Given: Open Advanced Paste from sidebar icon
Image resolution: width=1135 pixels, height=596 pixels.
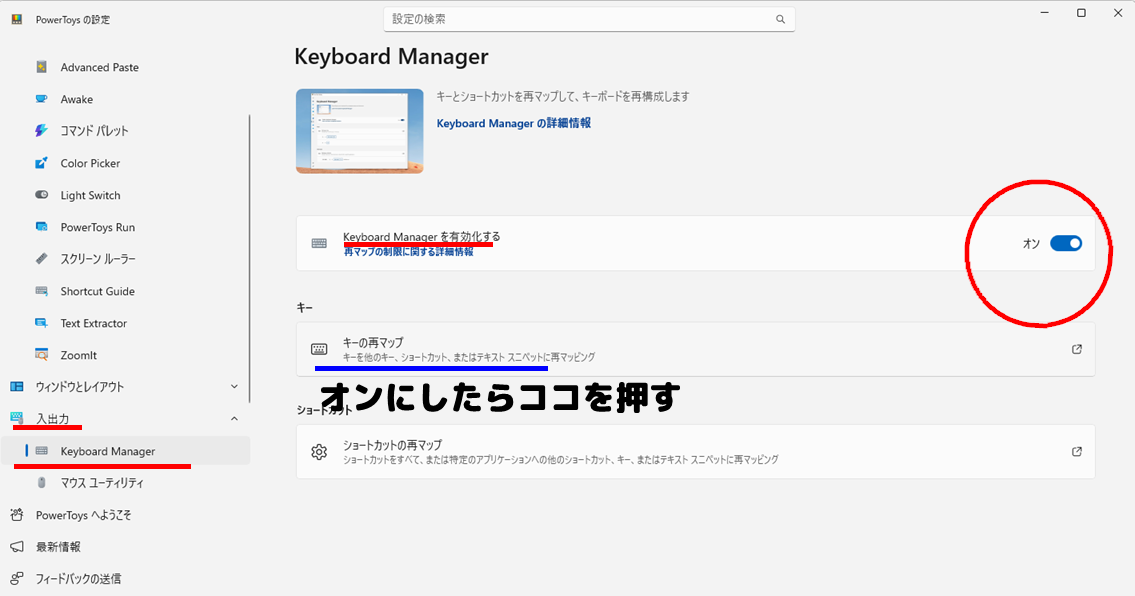Looking at the screenshot, I should (42, 67).
